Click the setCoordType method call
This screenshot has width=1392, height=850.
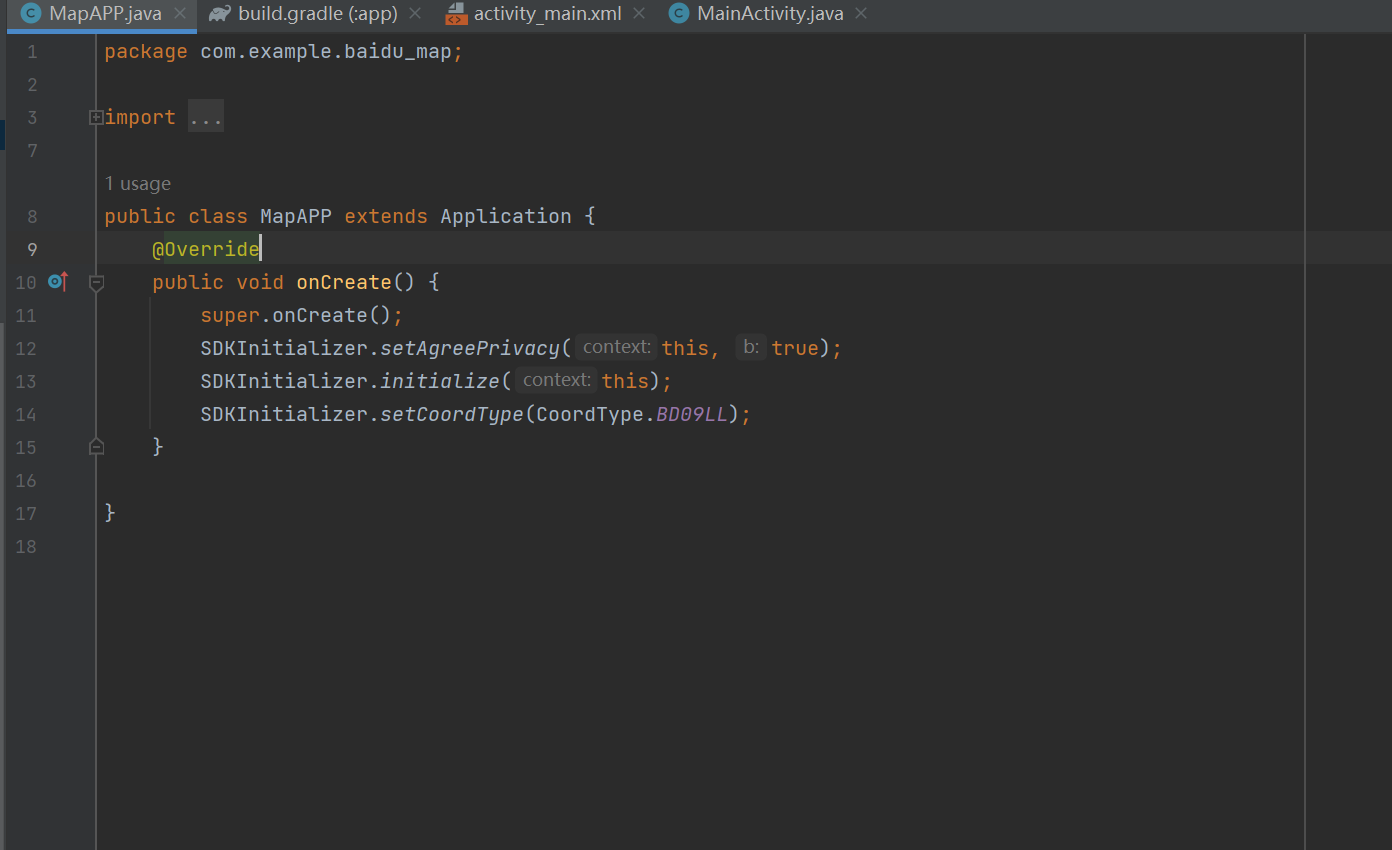point(452,414)
